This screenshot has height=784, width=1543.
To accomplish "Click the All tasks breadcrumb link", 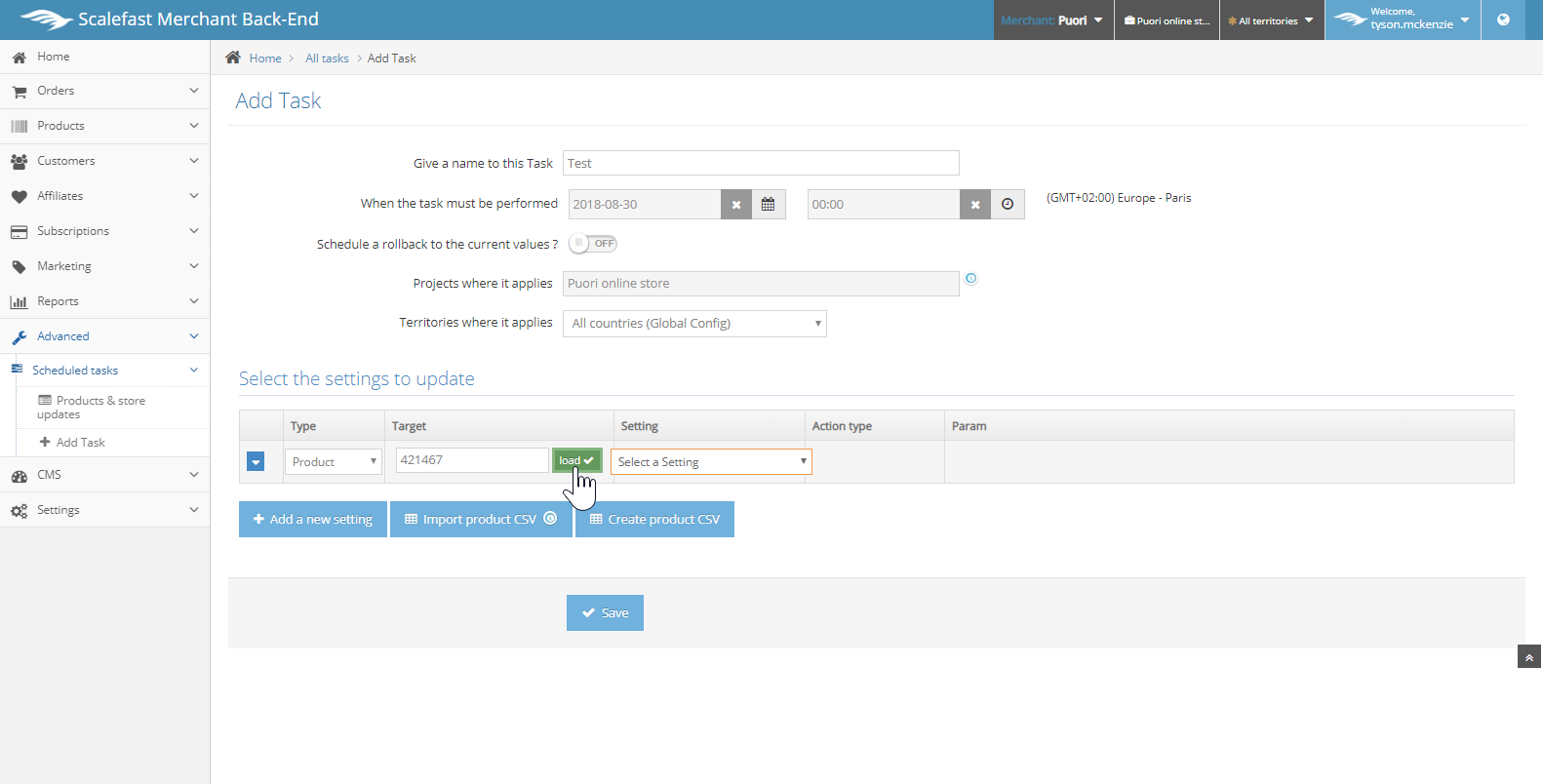I will (327, 59).
